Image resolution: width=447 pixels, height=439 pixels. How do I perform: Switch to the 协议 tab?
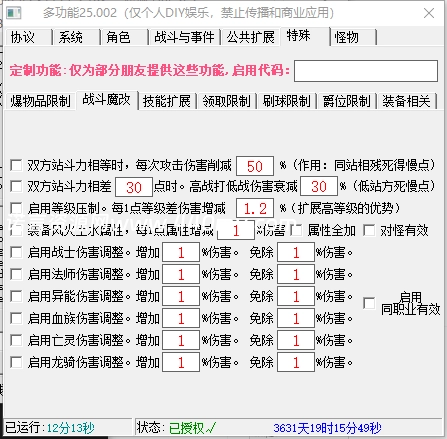(28, 37)
